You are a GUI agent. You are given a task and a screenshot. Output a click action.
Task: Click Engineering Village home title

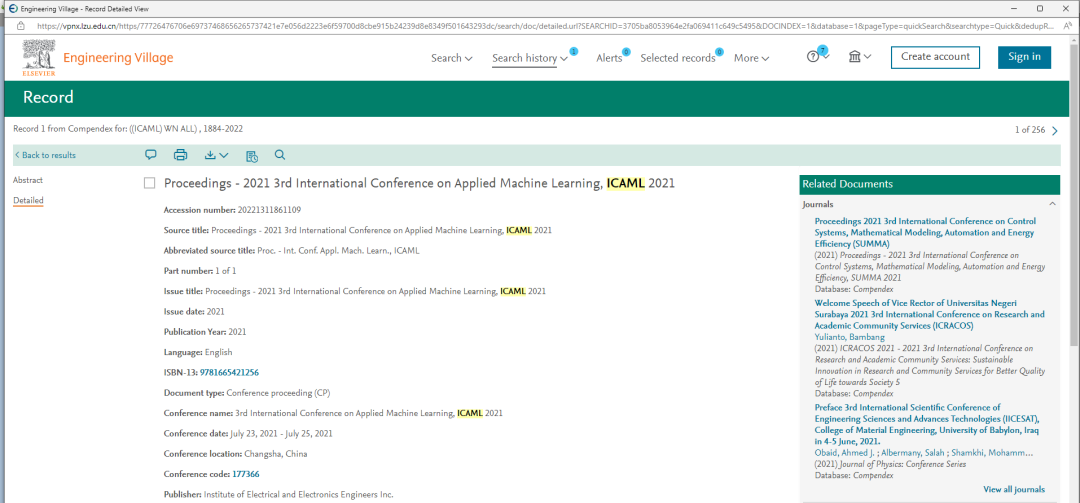point(118,58)
